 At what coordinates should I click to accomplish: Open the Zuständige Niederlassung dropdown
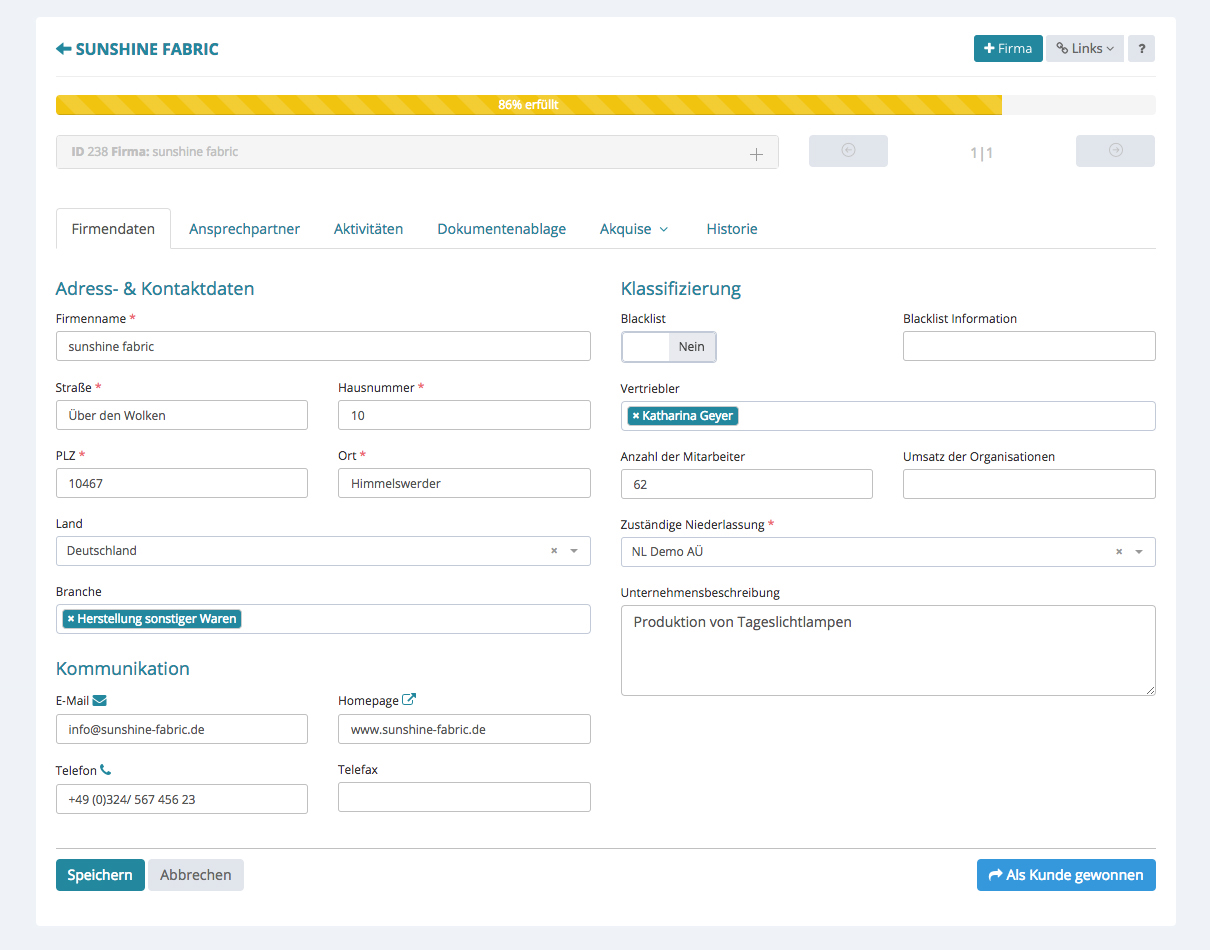[1139, 552]
